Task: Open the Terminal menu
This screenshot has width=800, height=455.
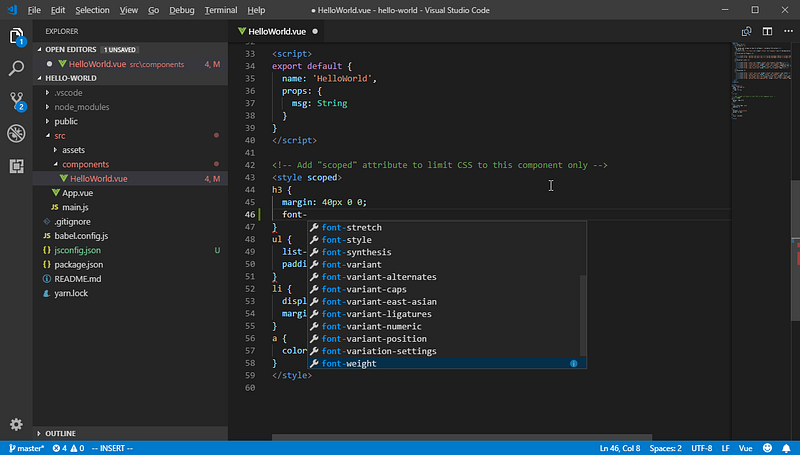Action: click(x=220, y=10)
